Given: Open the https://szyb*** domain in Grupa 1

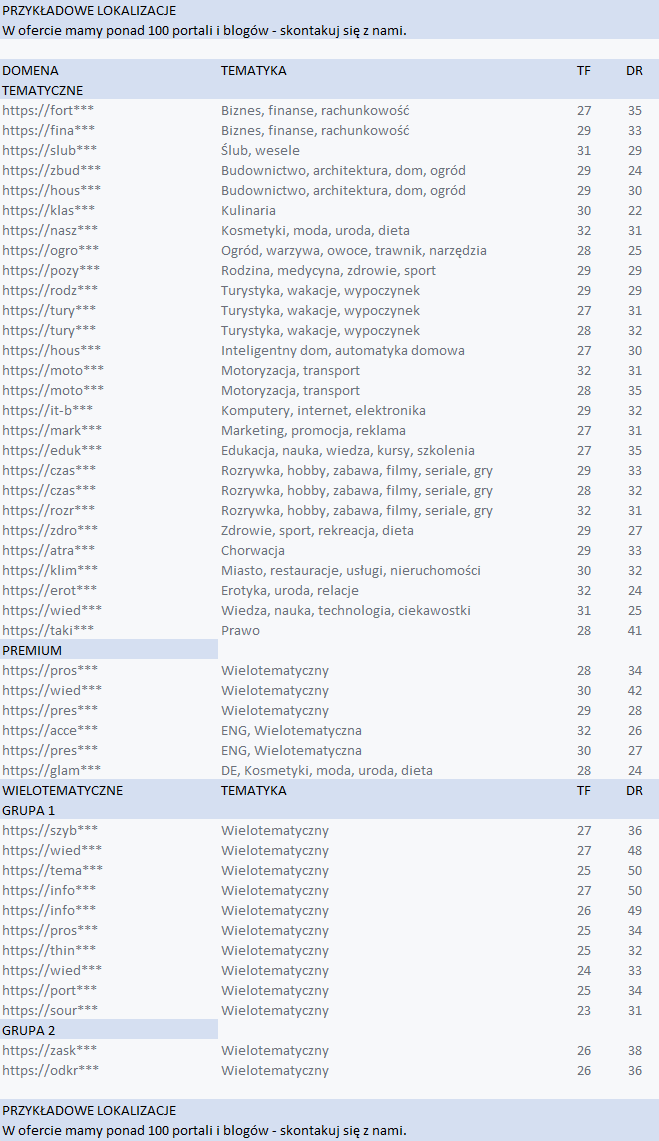Looking at the screenshot, I should (x=50, y=830).
